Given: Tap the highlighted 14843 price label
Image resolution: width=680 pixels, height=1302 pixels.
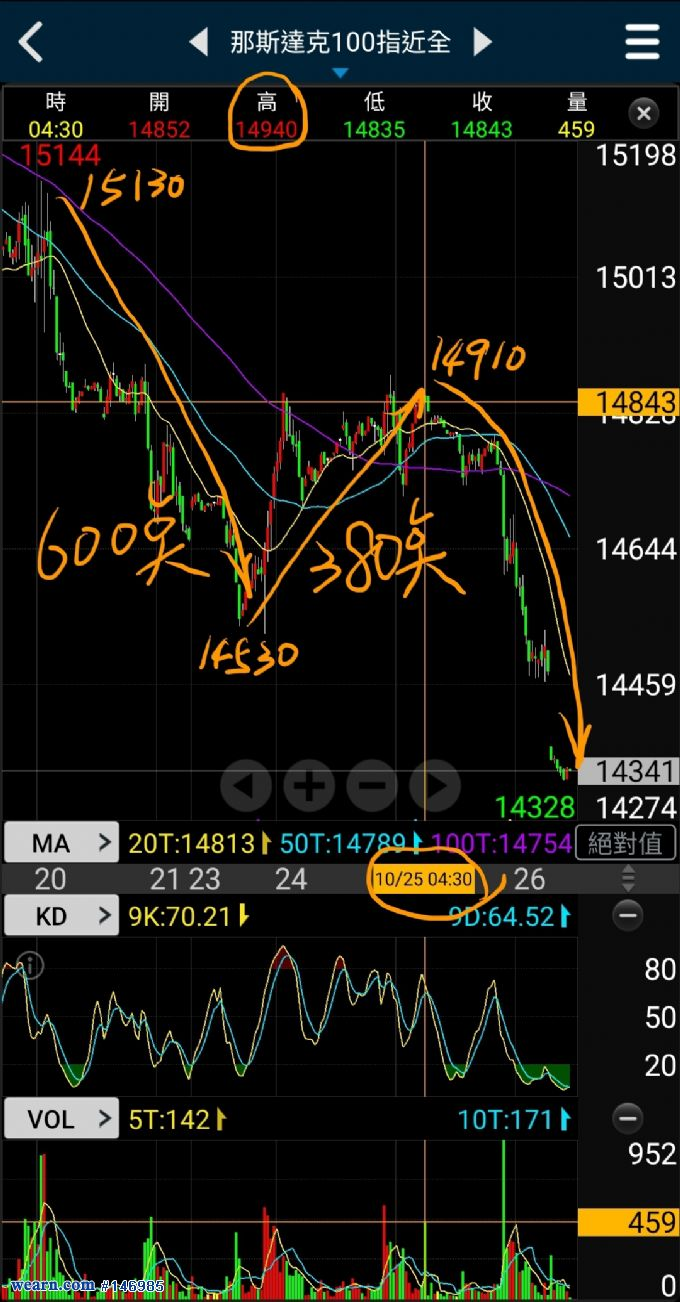Looking at the screenshot, I should [x=628, y=402].
